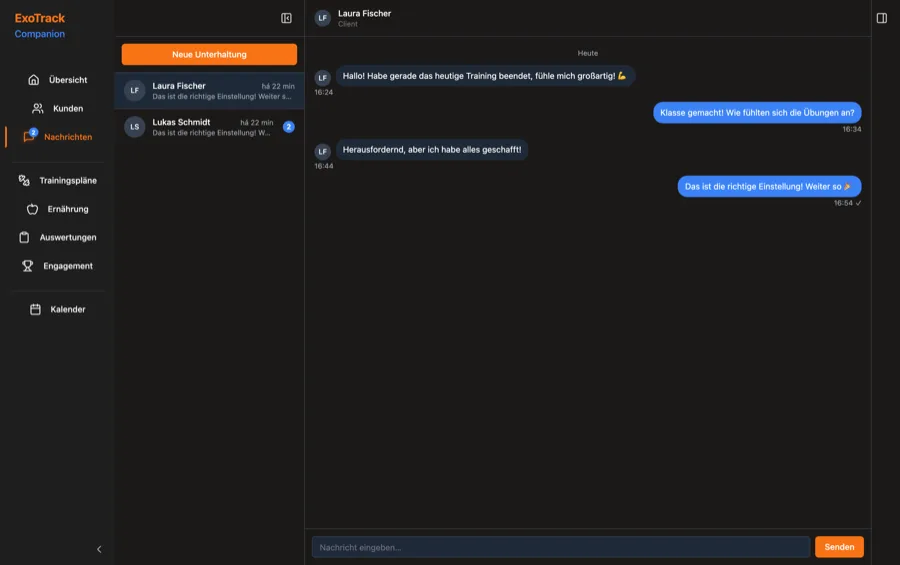This screenshot has height=565, width=900.
Task: Click Laura Fischer's avatar in chat header
Action: (x=323, y=18)
